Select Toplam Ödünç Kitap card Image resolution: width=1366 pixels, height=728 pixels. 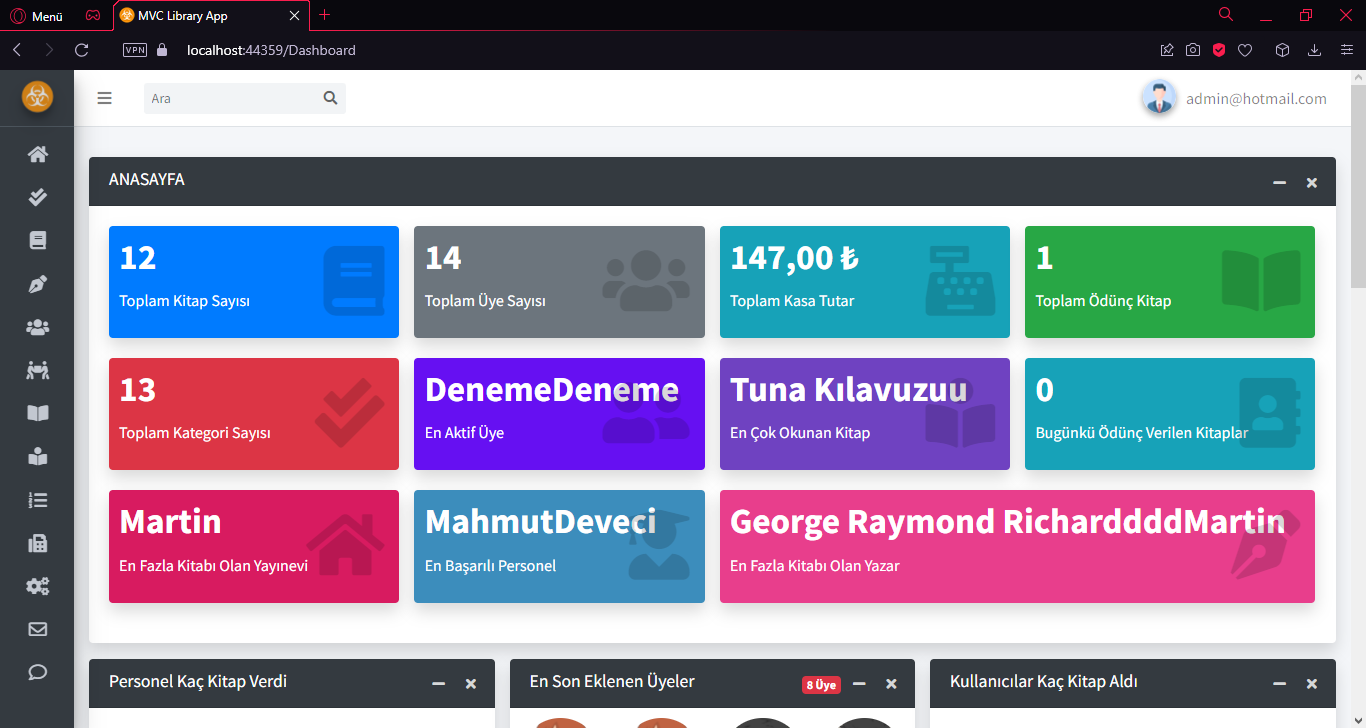[x=1170, y=282]
